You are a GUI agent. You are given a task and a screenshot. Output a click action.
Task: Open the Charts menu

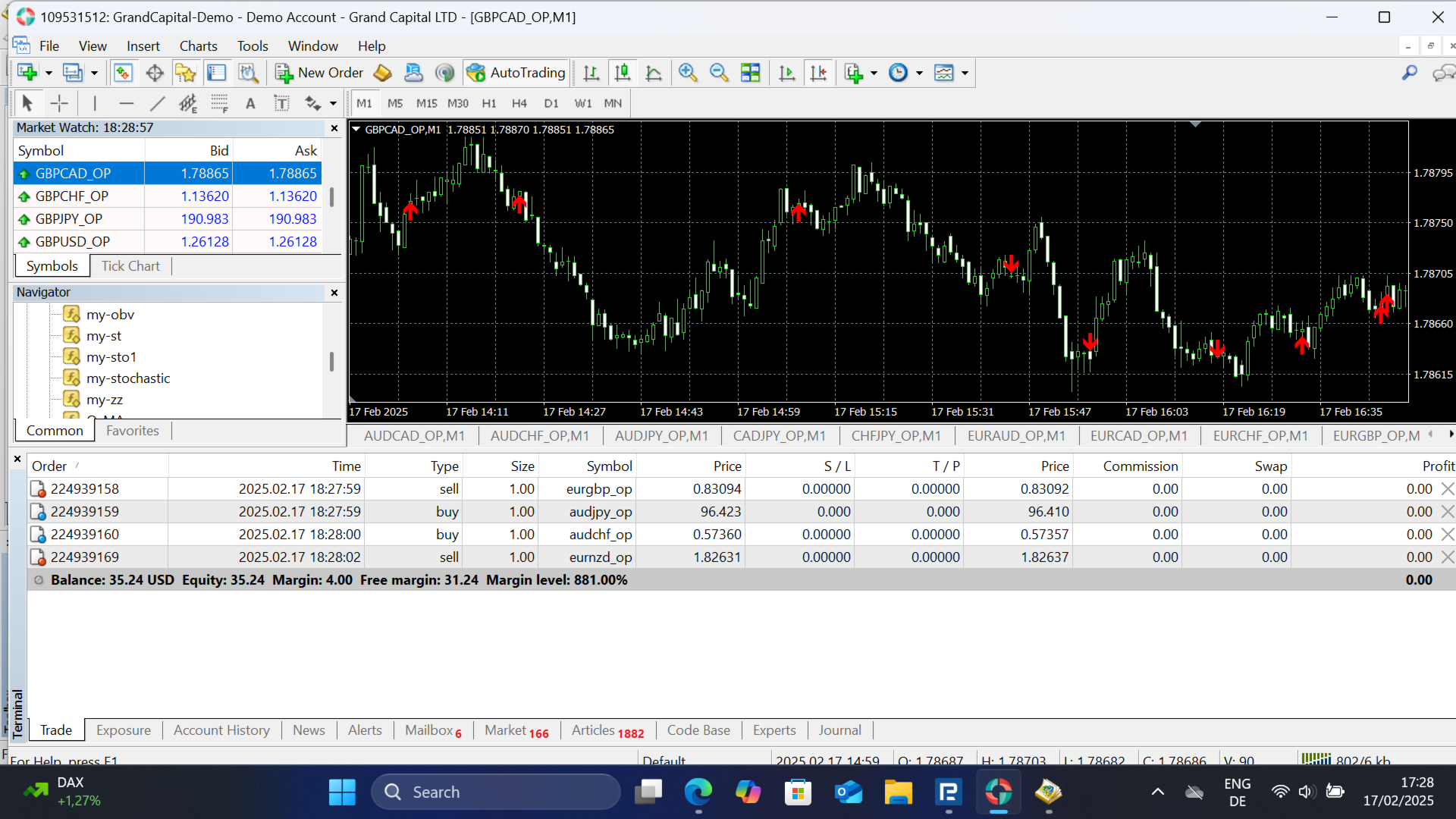click(x=198, y=45)
